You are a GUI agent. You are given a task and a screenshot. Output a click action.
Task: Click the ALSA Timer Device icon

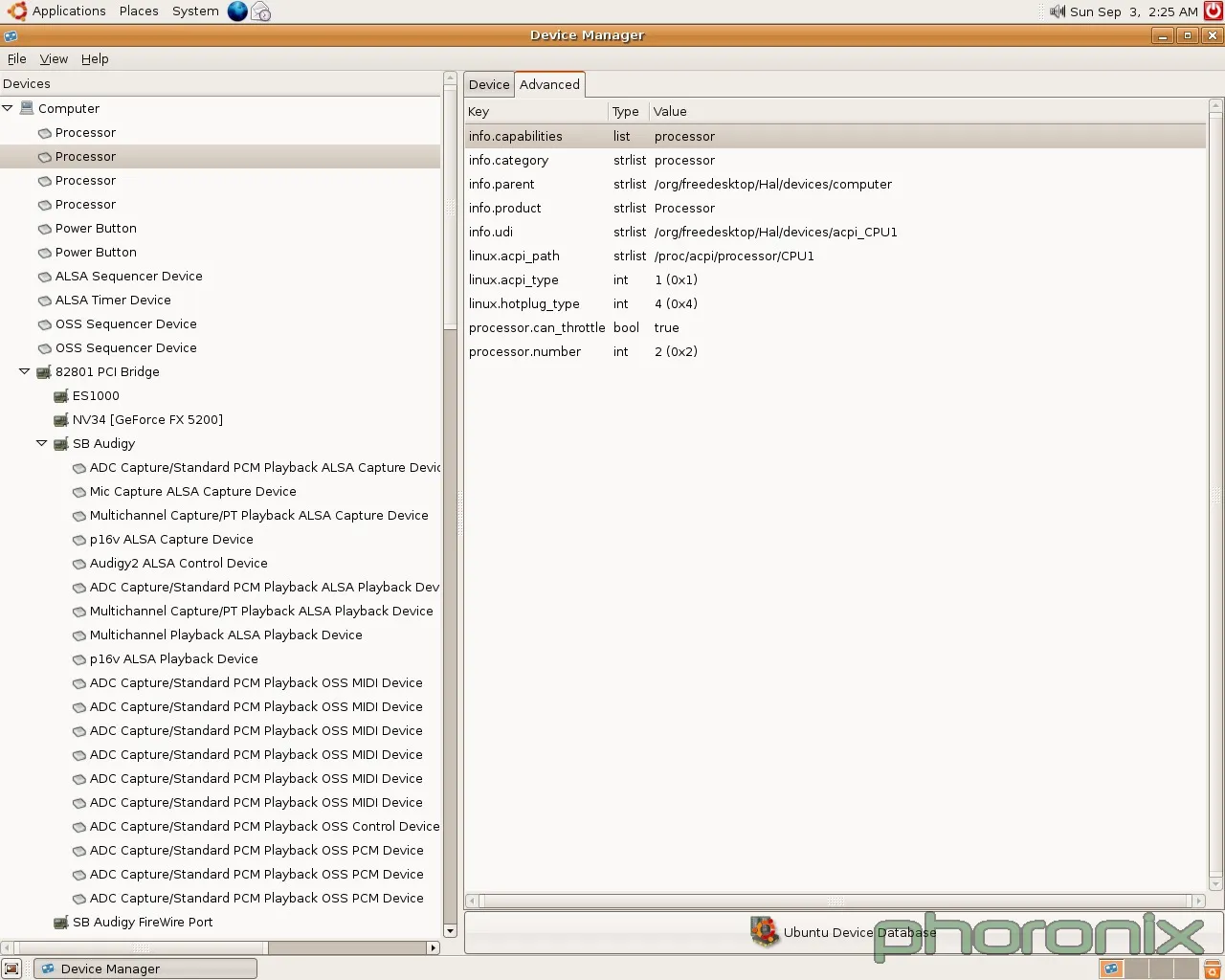click(44, 301)
